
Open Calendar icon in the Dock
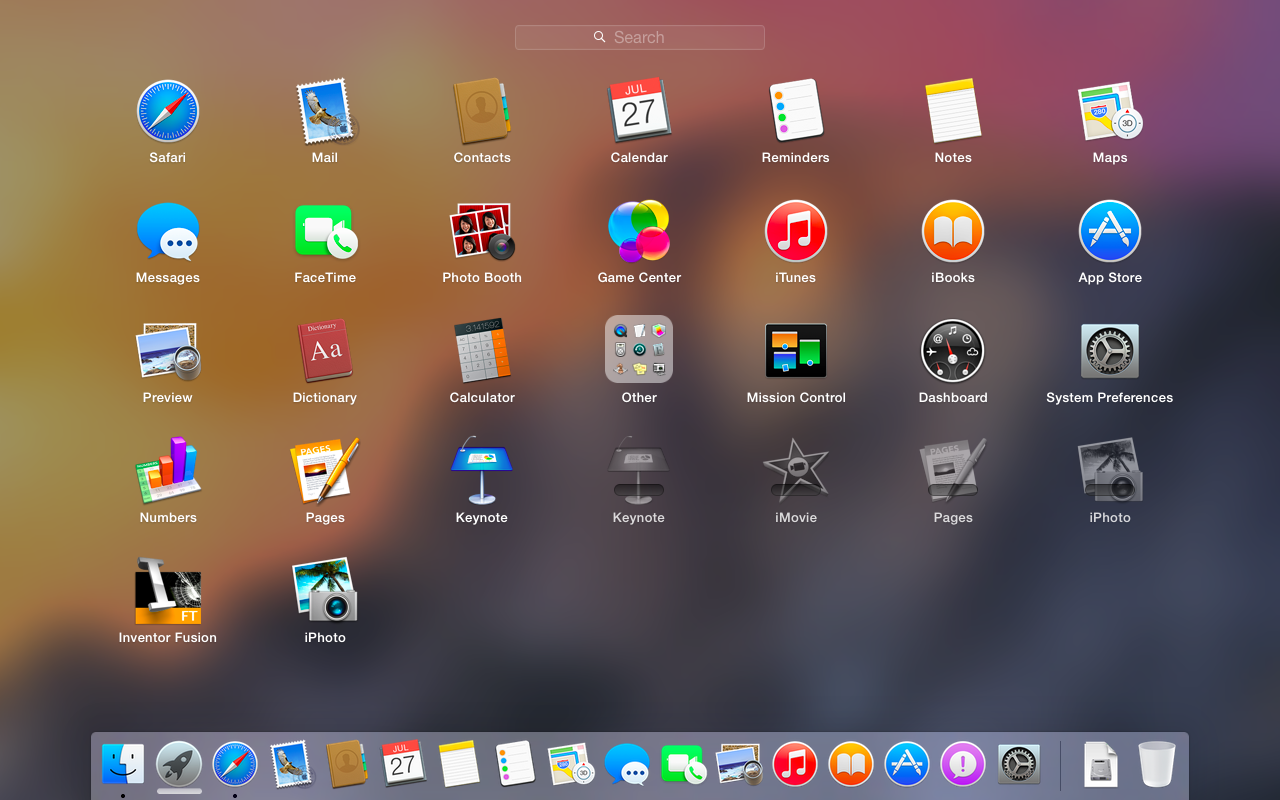point(403,765)
